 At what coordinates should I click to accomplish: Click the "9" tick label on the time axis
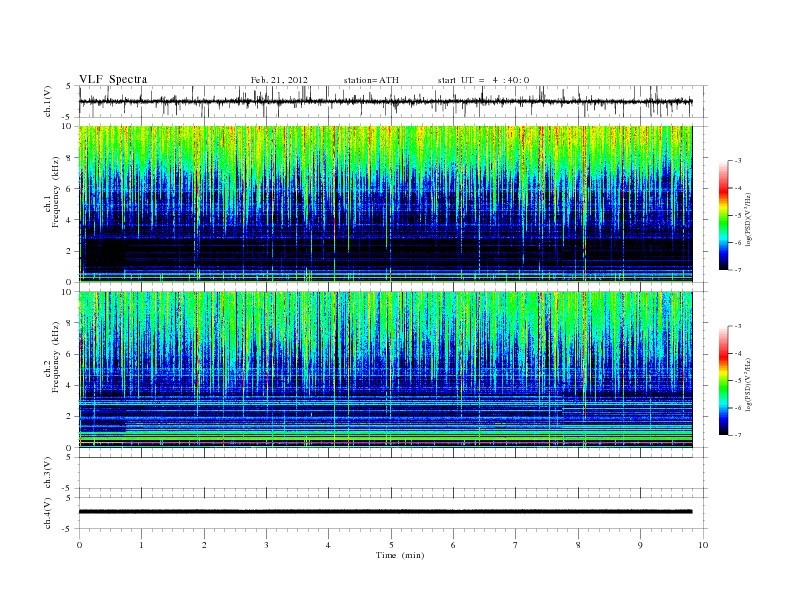point(640,545)
